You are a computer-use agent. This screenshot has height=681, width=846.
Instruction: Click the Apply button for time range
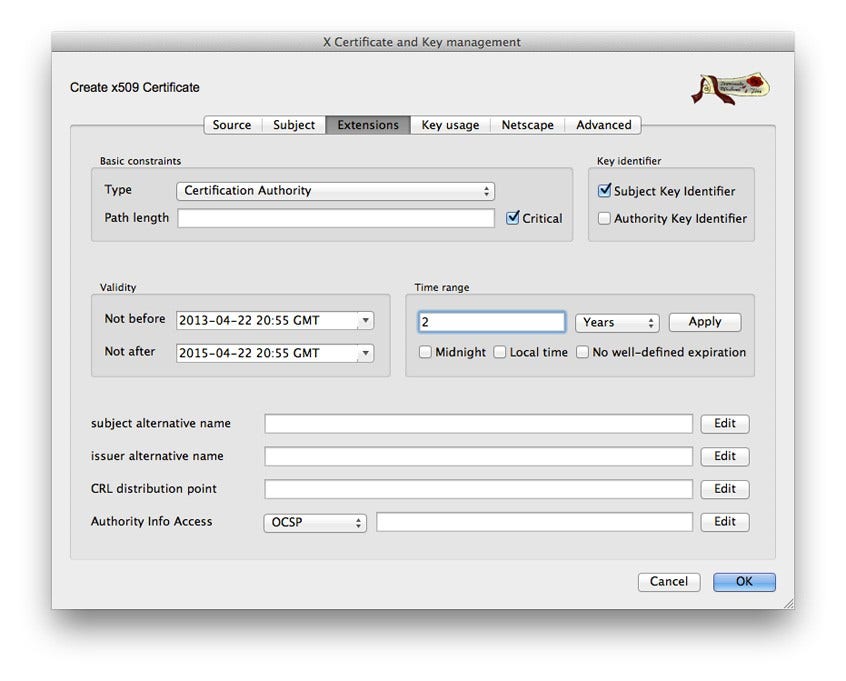point(704,321)
